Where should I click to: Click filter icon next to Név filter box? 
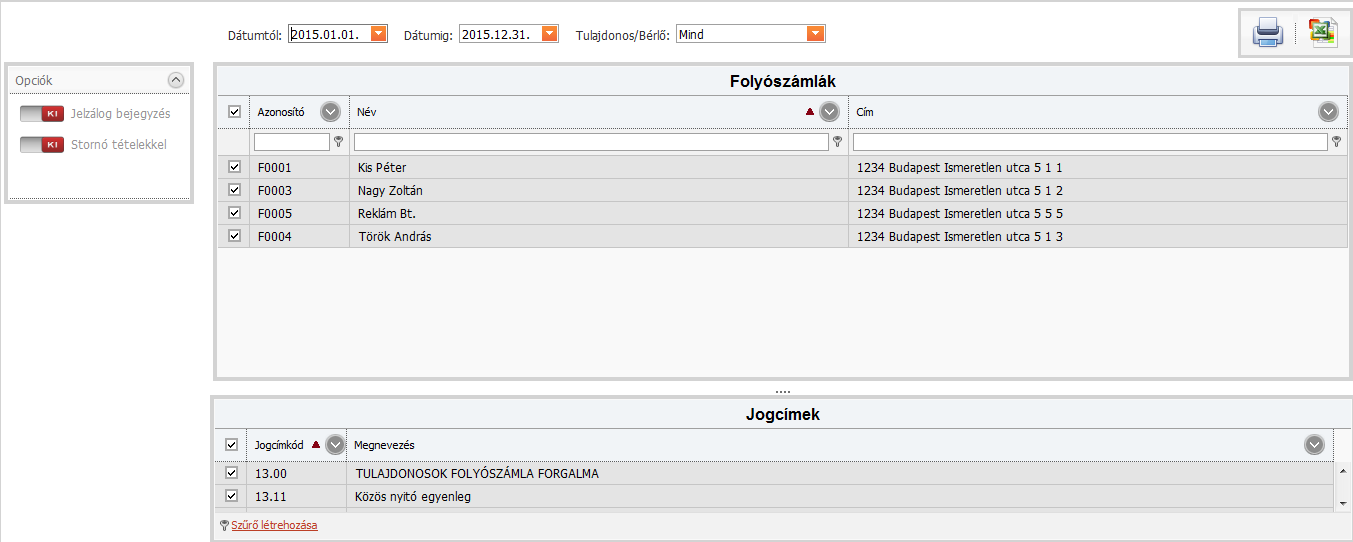(837, 142)
